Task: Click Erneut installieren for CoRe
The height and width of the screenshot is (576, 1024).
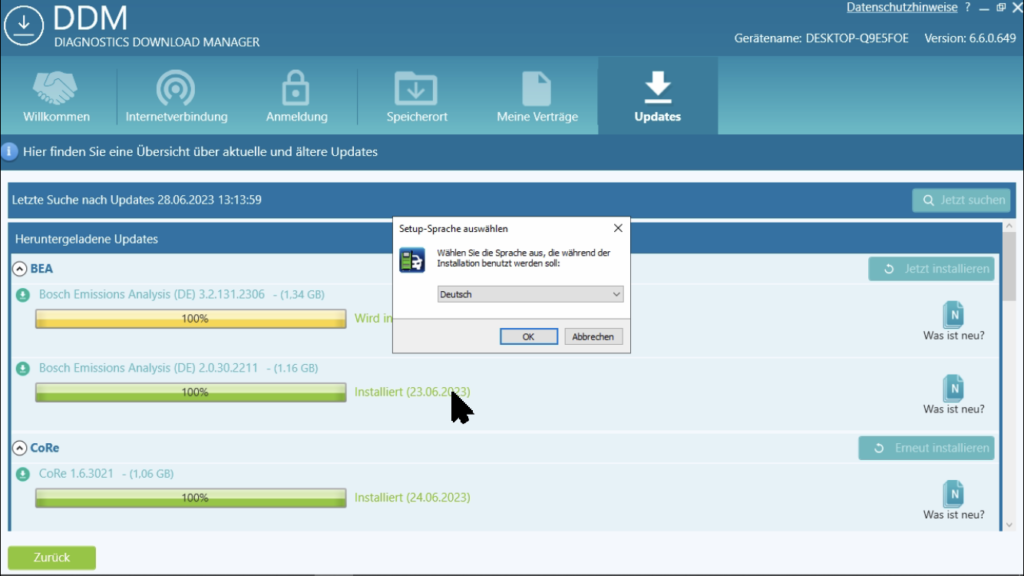Action: click(x=926, y=448)
